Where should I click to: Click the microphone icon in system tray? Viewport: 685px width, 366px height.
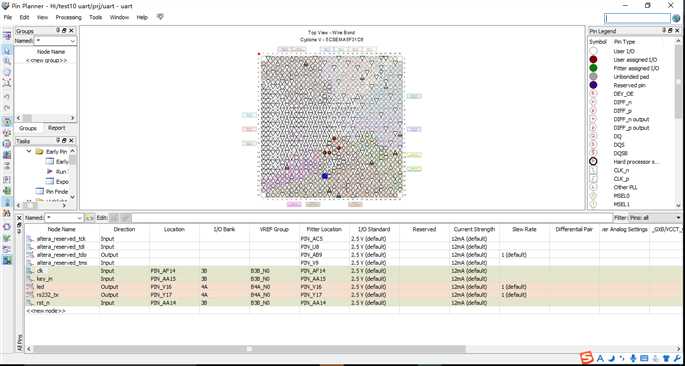pos(633,359)
